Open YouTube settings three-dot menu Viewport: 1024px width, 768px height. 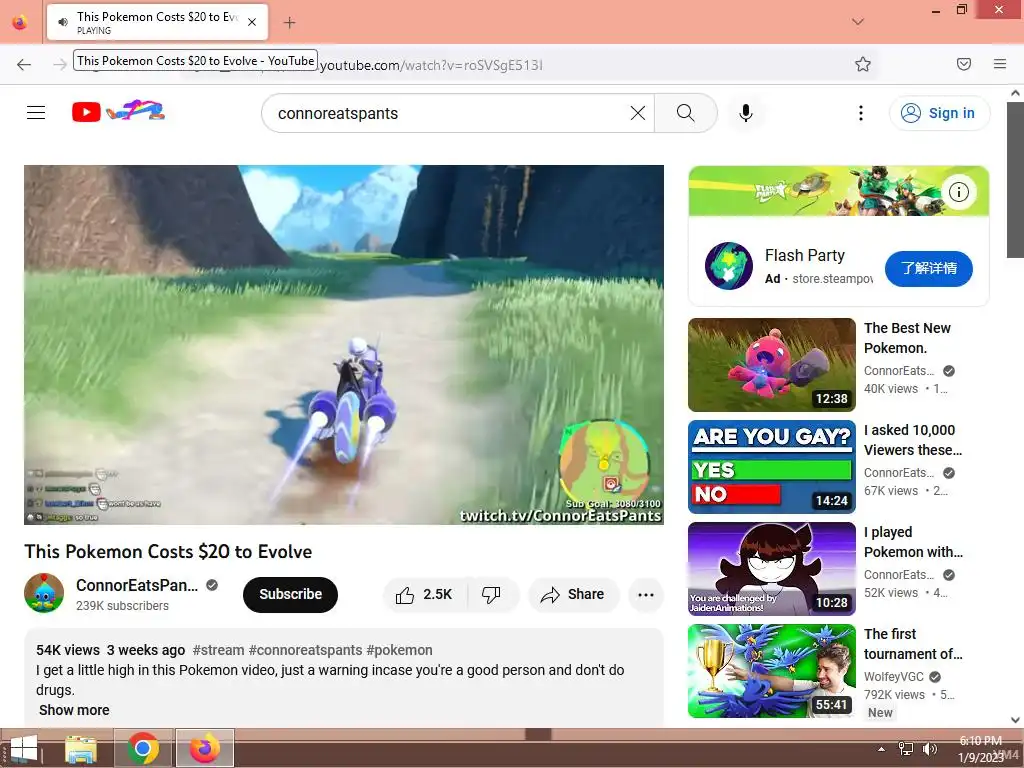point(861,113)
